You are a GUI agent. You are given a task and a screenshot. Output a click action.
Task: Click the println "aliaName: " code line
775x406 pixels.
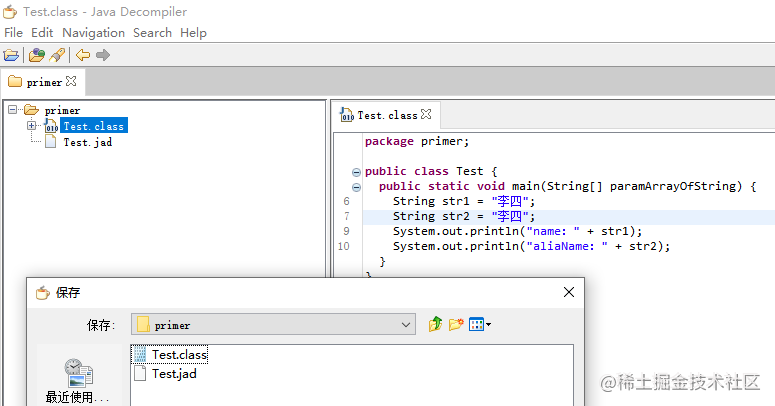tap(531, 246)
